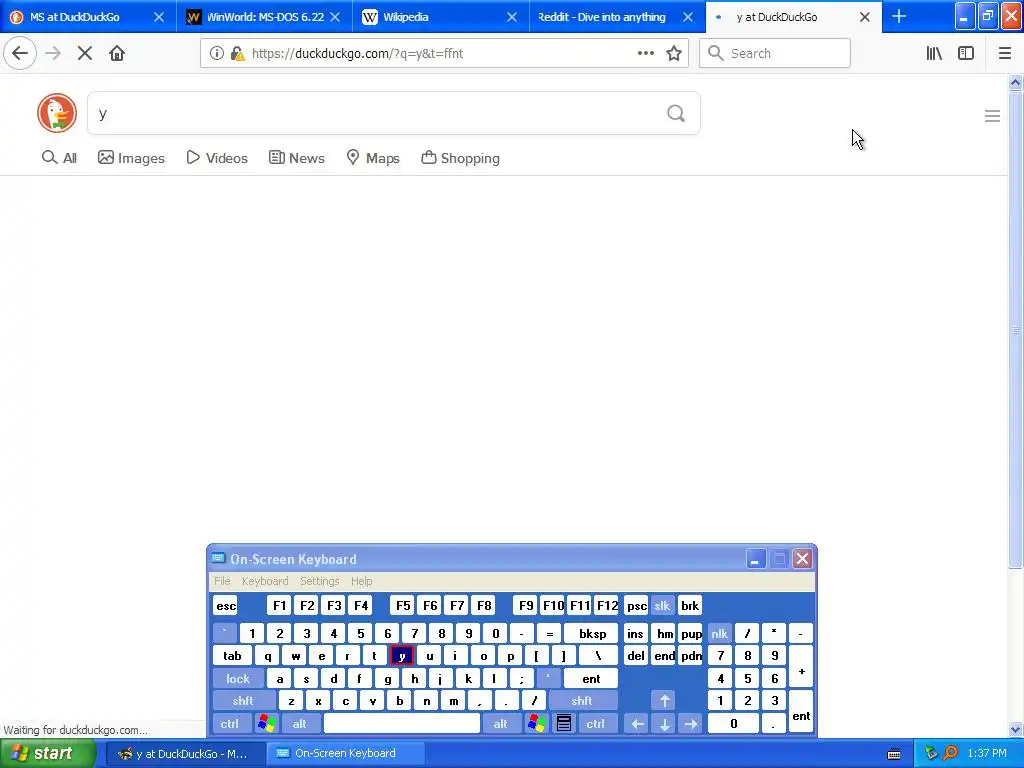Open the Firefox hamburger menu
1024x768 pixels.
[x=1004, y=54]
